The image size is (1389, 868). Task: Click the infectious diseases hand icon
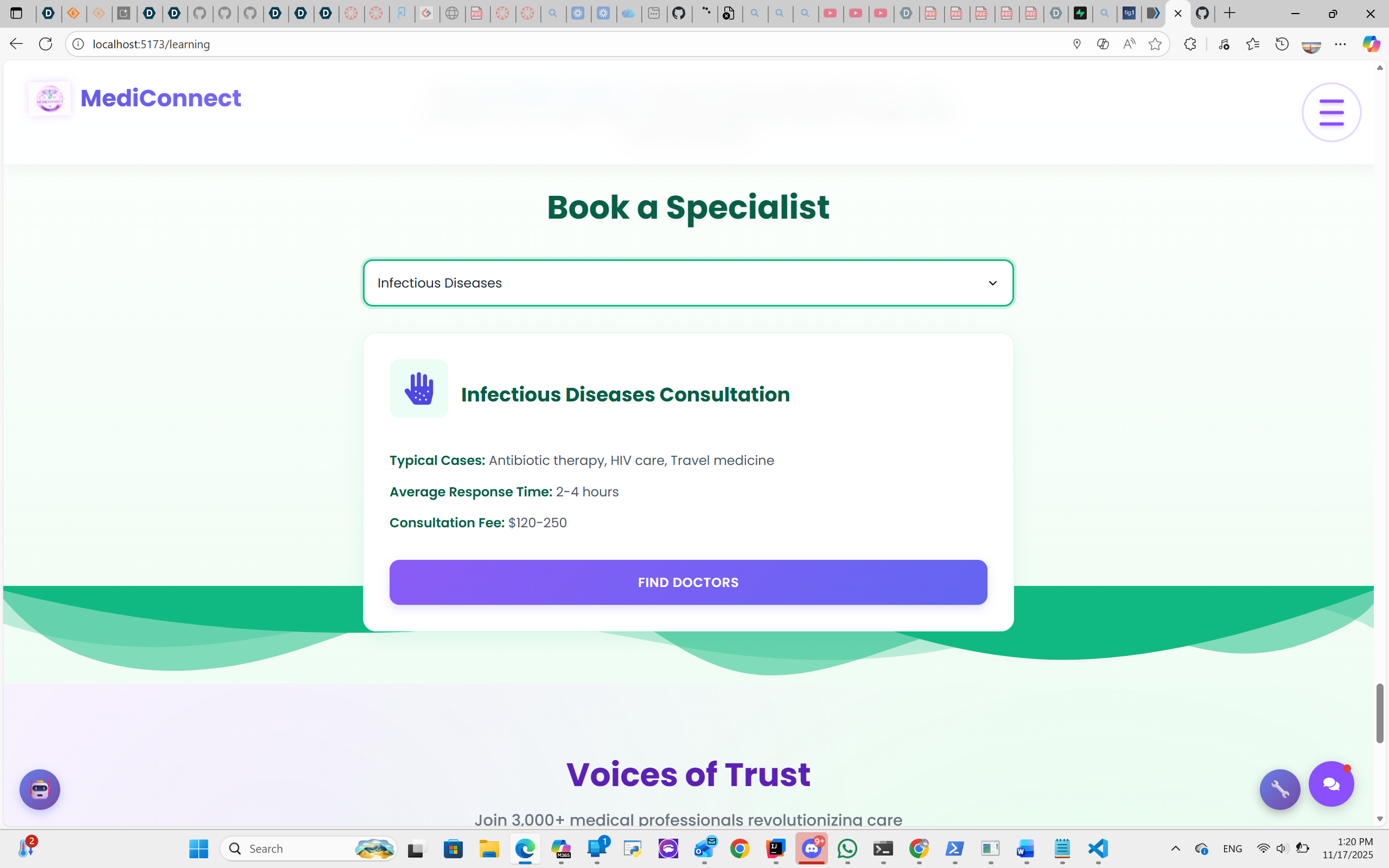click(418, 388)
